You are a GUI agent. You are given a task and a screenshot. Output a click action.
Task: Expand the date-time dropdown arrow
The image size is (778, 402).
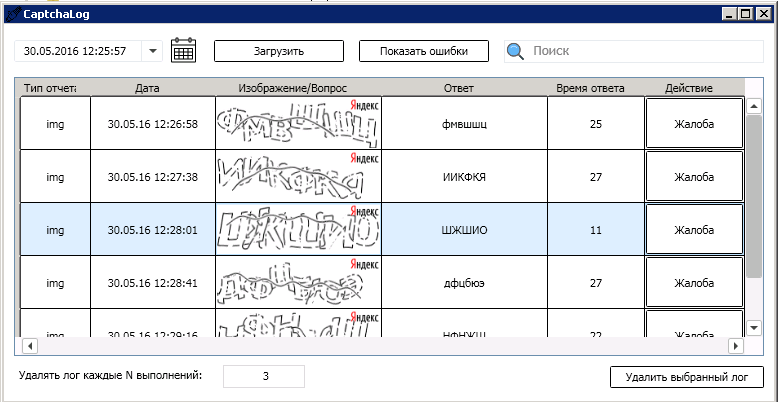click(x=152, y=51)
